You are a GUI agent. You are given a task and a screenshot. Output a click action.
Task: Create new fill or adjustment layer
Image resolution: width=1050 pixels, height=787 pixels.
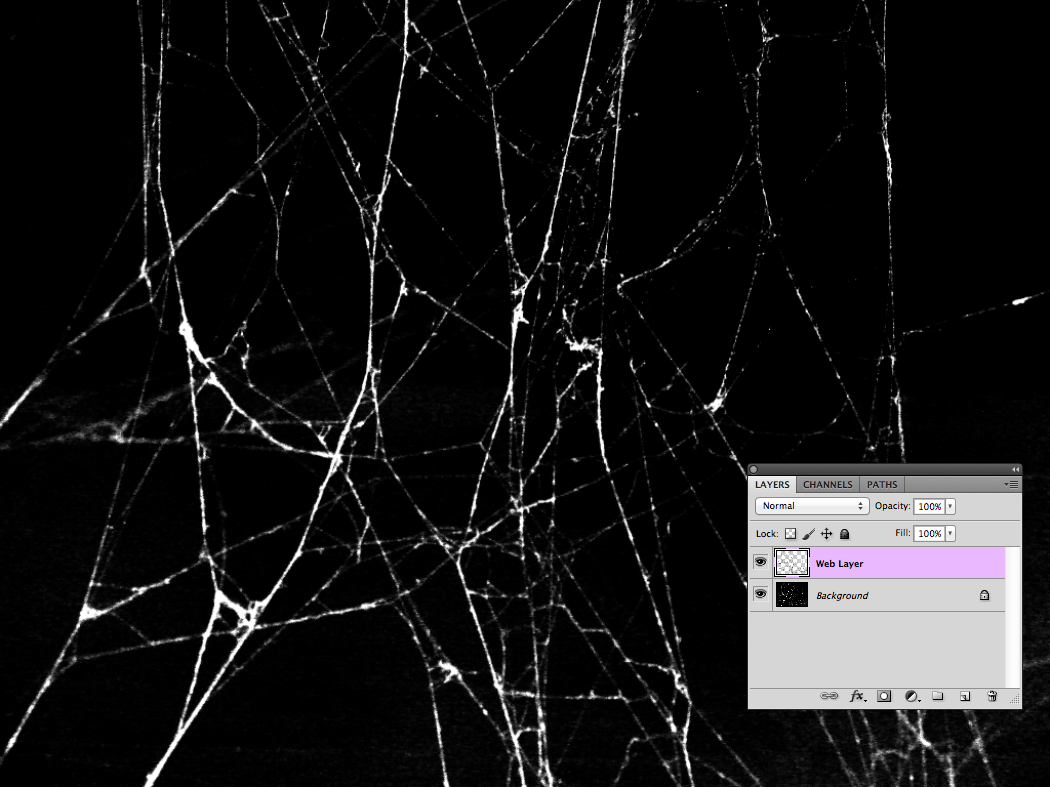tap(912, 696)
